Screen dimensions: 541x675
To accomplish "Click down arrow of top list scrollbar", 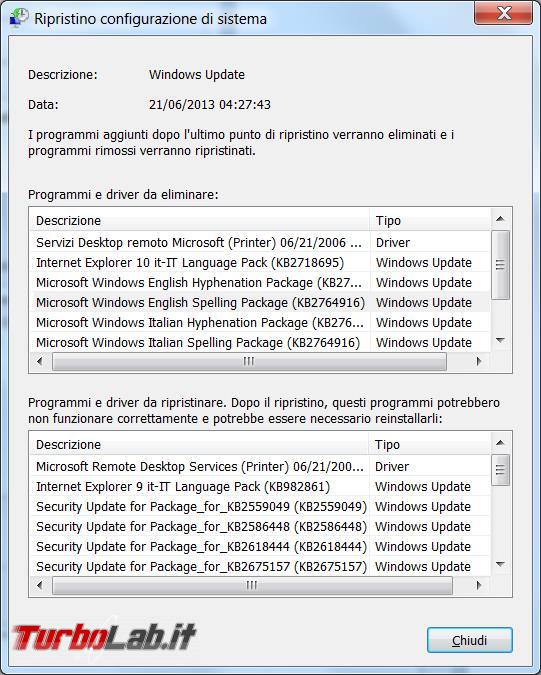I will [500, 341].
